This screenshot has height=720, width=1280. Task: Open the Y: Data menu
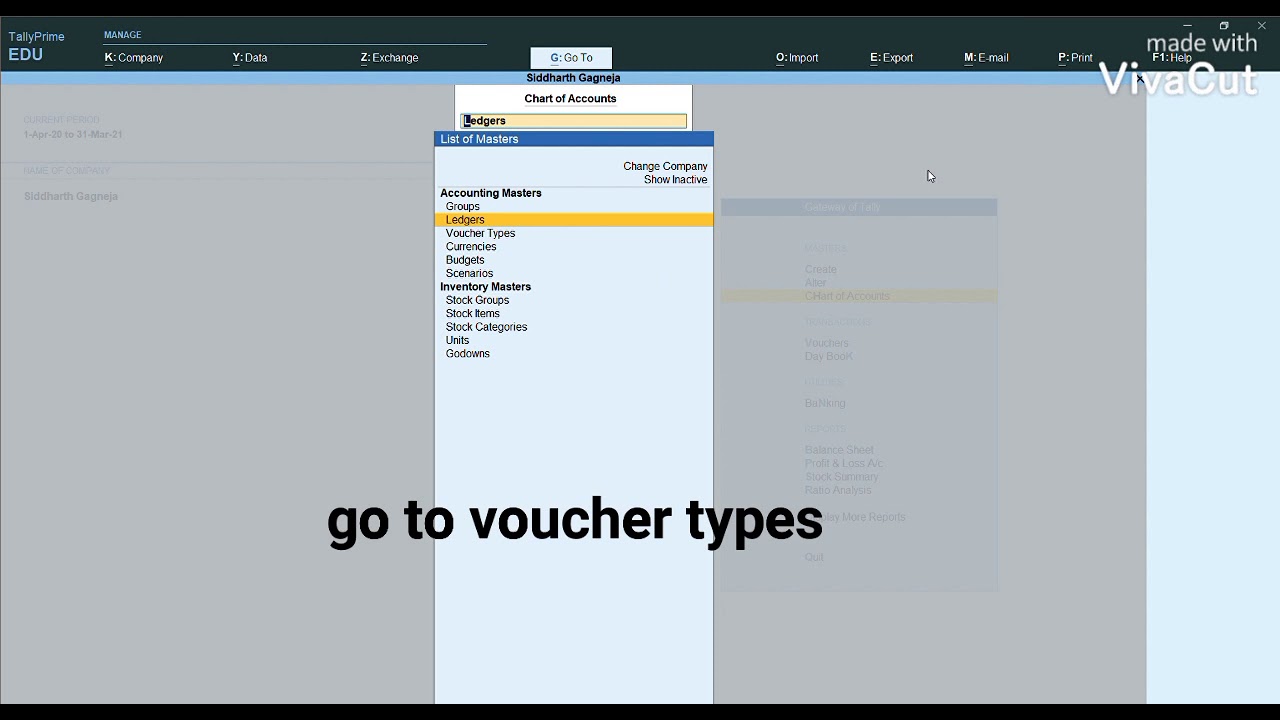tap(250, 58)
